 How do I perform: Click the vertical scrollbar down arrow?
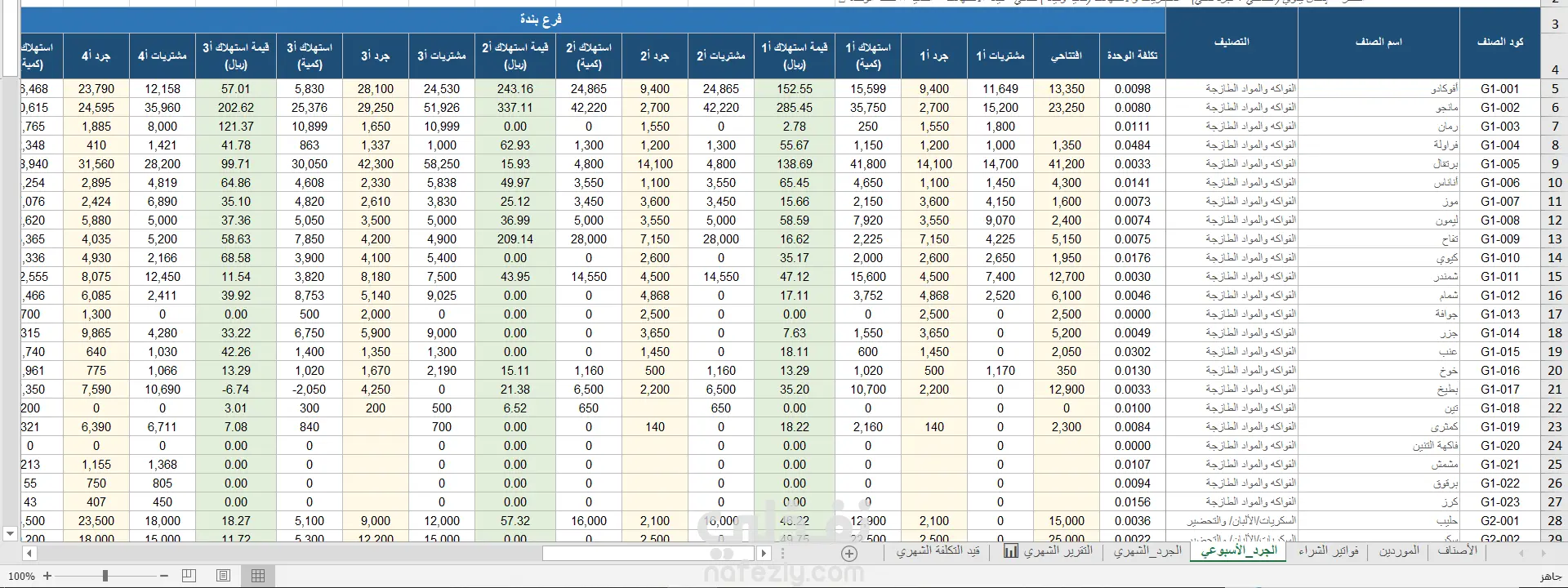pyautogui.click(x=10, y=534)
